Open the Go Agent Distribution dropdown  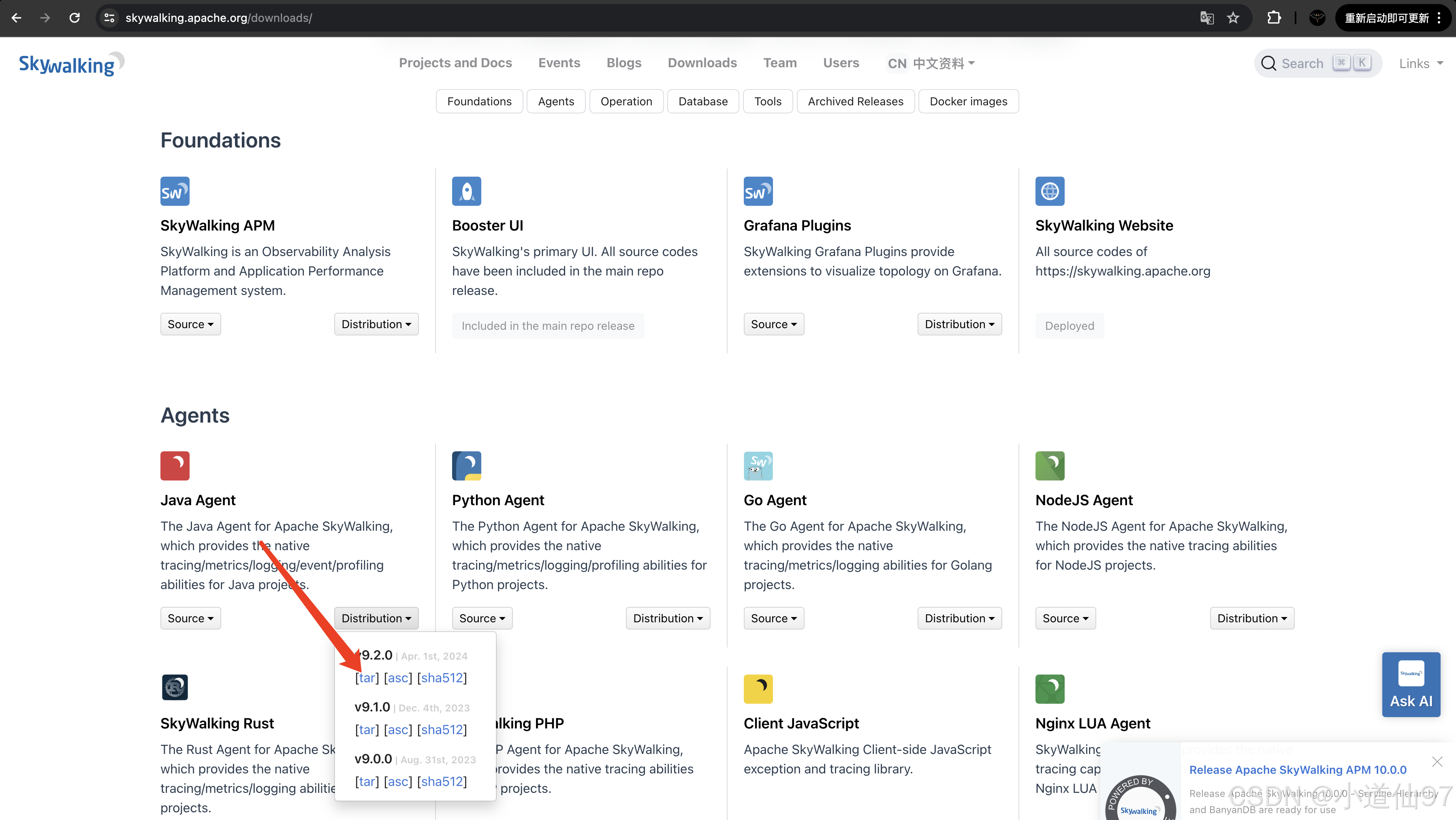pyautogui.click(x=959, y=618)
